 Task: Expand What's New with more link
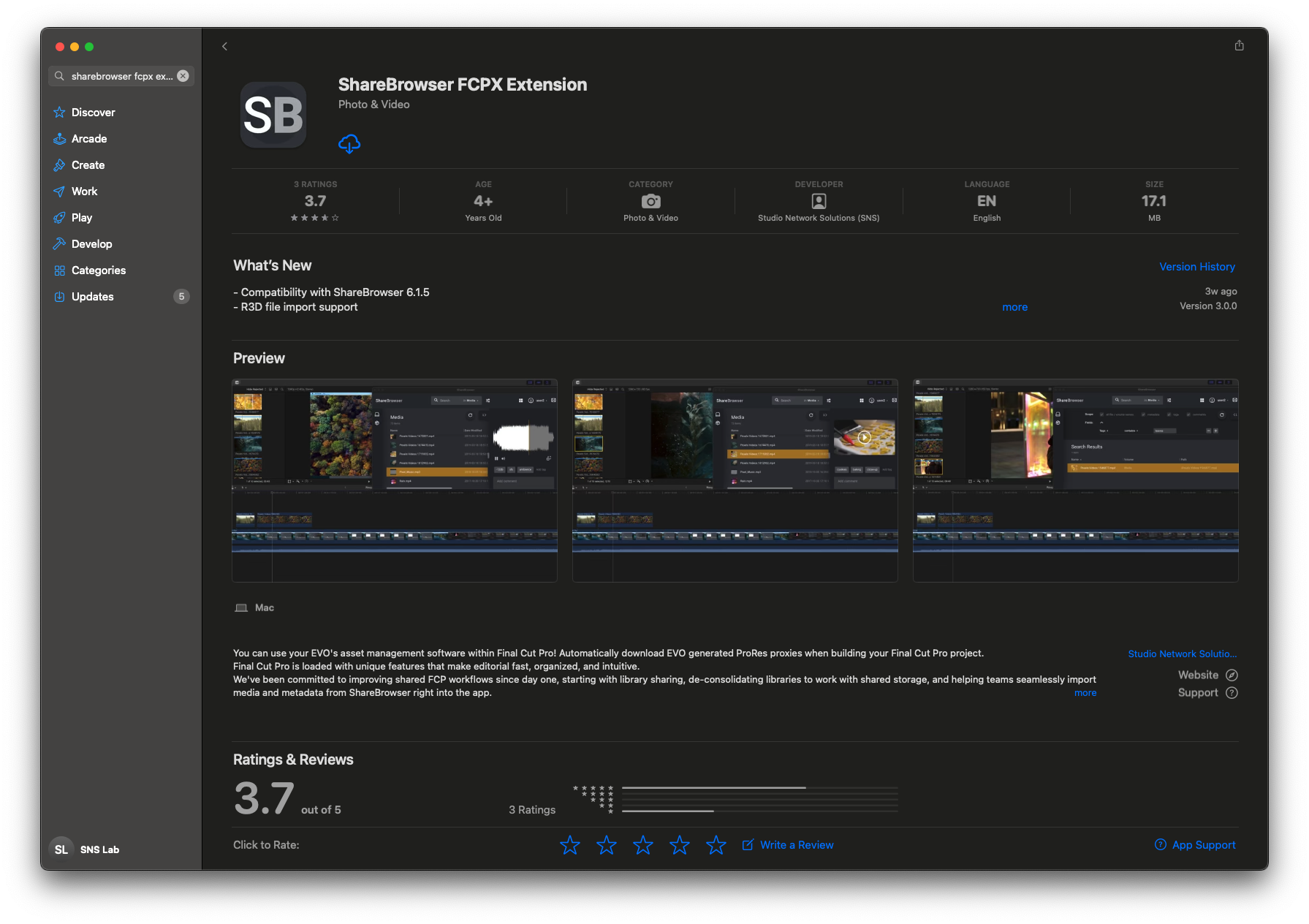click(x=1014, y=307)
